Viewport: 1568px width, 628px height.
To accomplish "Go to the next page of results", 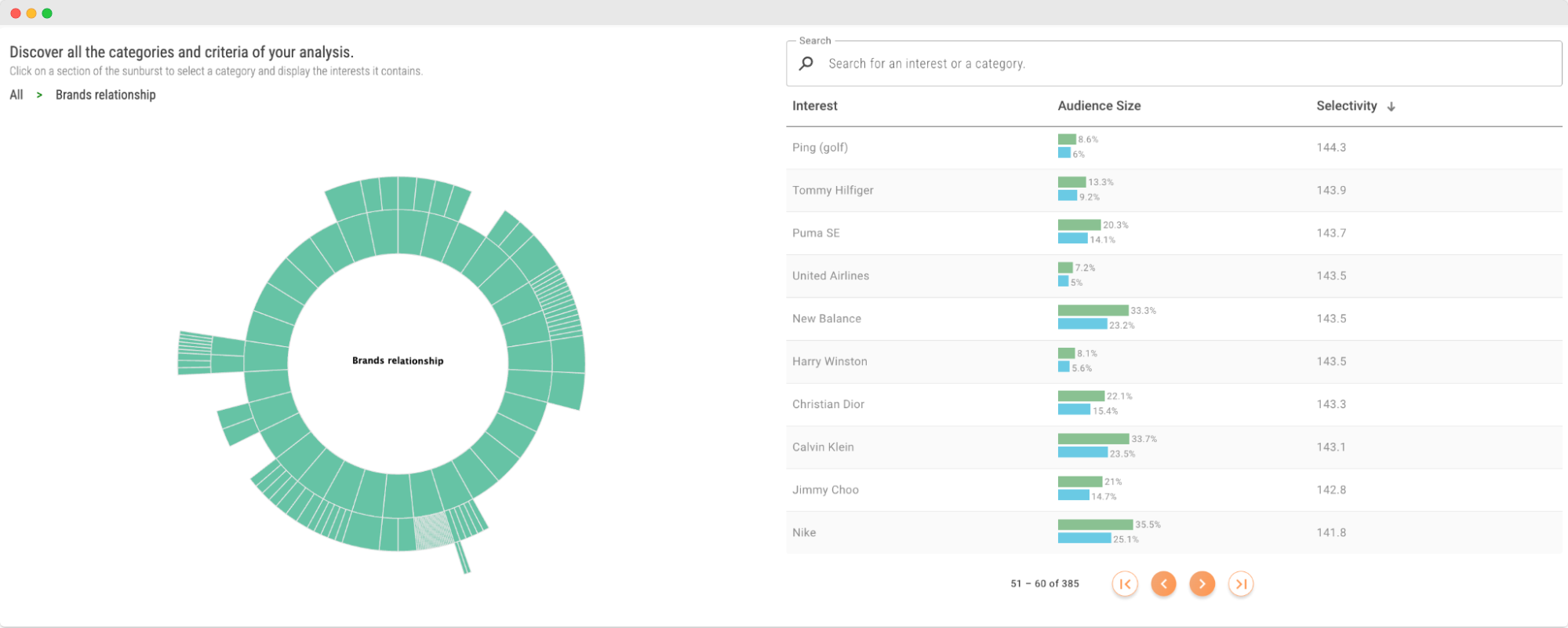I will pyautogui.click(x=1202, y=584).
